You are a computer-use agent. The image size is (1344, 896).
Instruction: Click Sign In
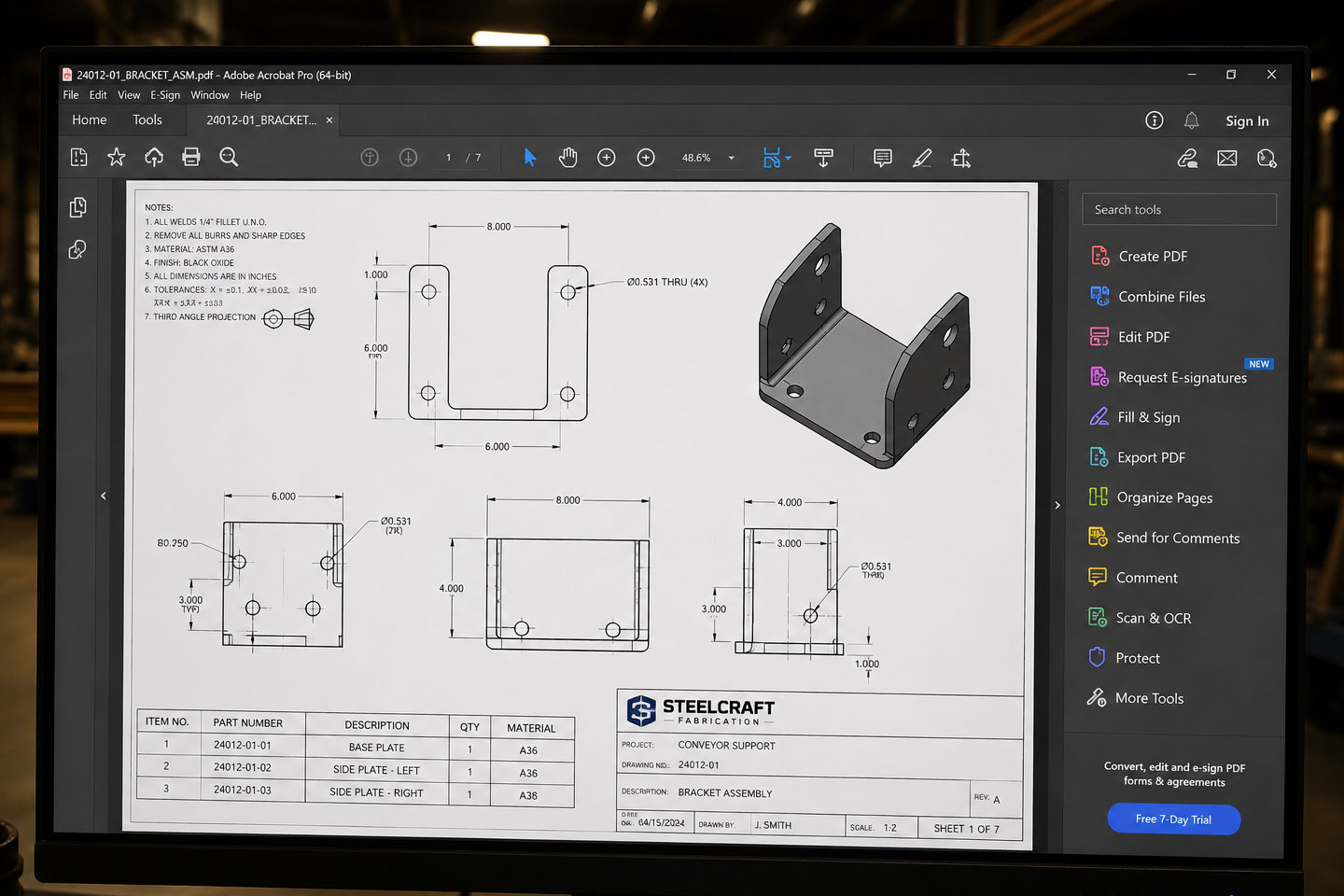coord(1247,121)
